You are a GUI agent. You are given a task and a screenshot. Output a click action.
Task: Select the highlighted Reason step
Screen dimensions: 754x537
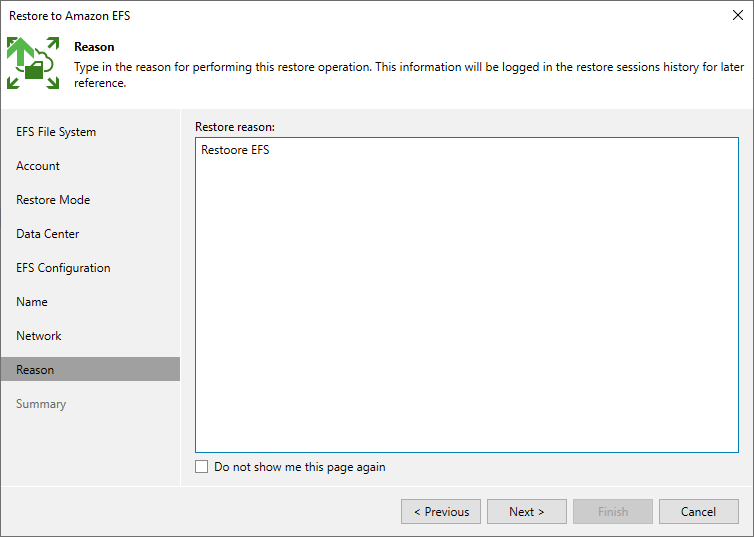point(90,369)
